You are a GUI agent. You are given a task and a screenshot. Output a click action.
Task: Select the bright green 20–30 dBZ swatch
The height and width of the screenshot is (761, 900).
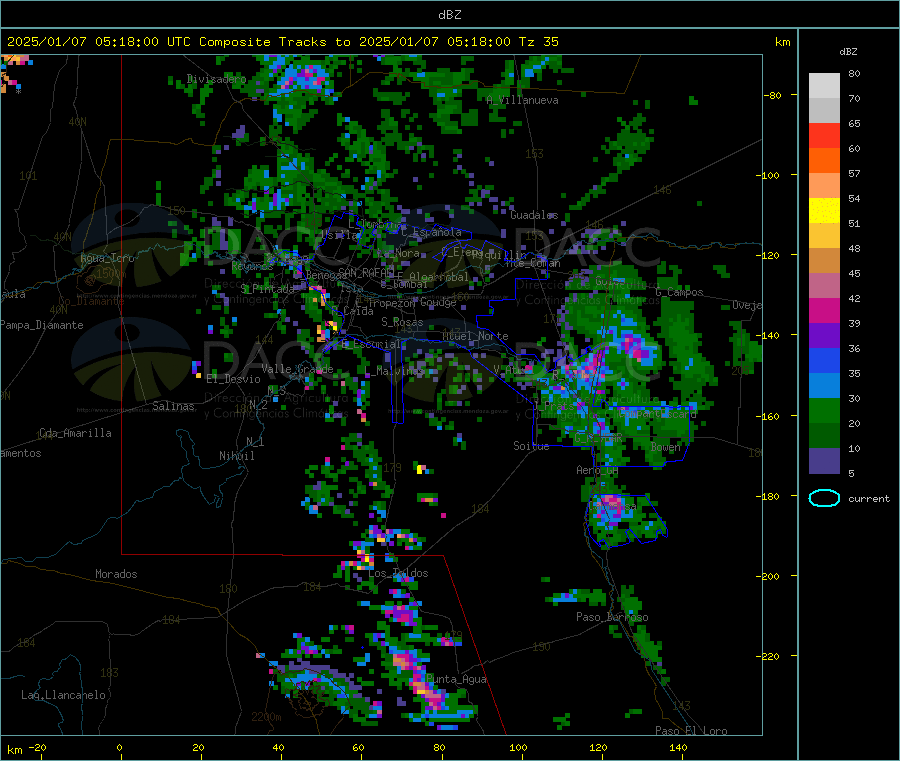(824, 411)
